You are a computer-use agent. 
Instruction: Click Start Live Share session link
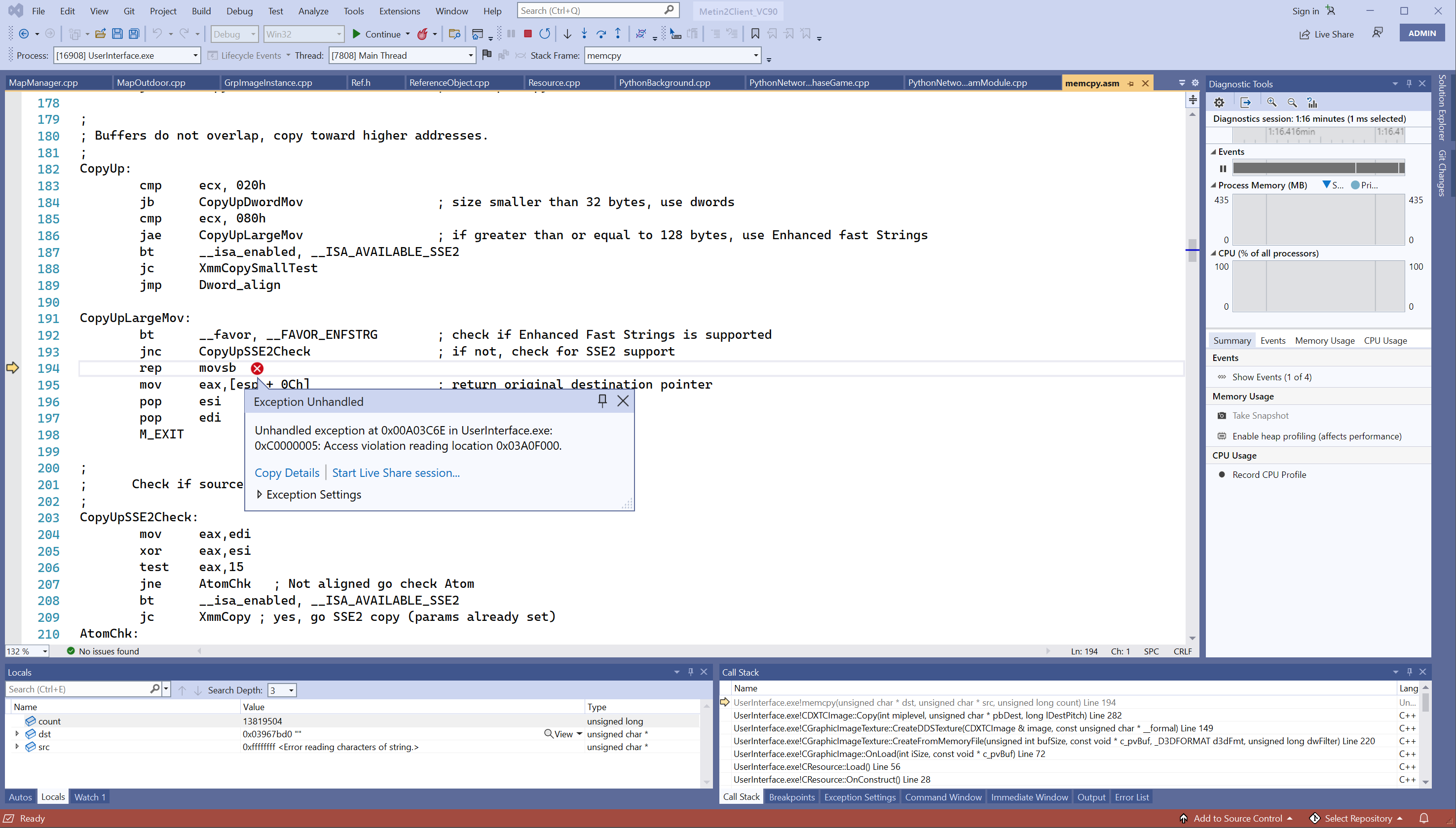pyautogui.click(x=395, y=472)
